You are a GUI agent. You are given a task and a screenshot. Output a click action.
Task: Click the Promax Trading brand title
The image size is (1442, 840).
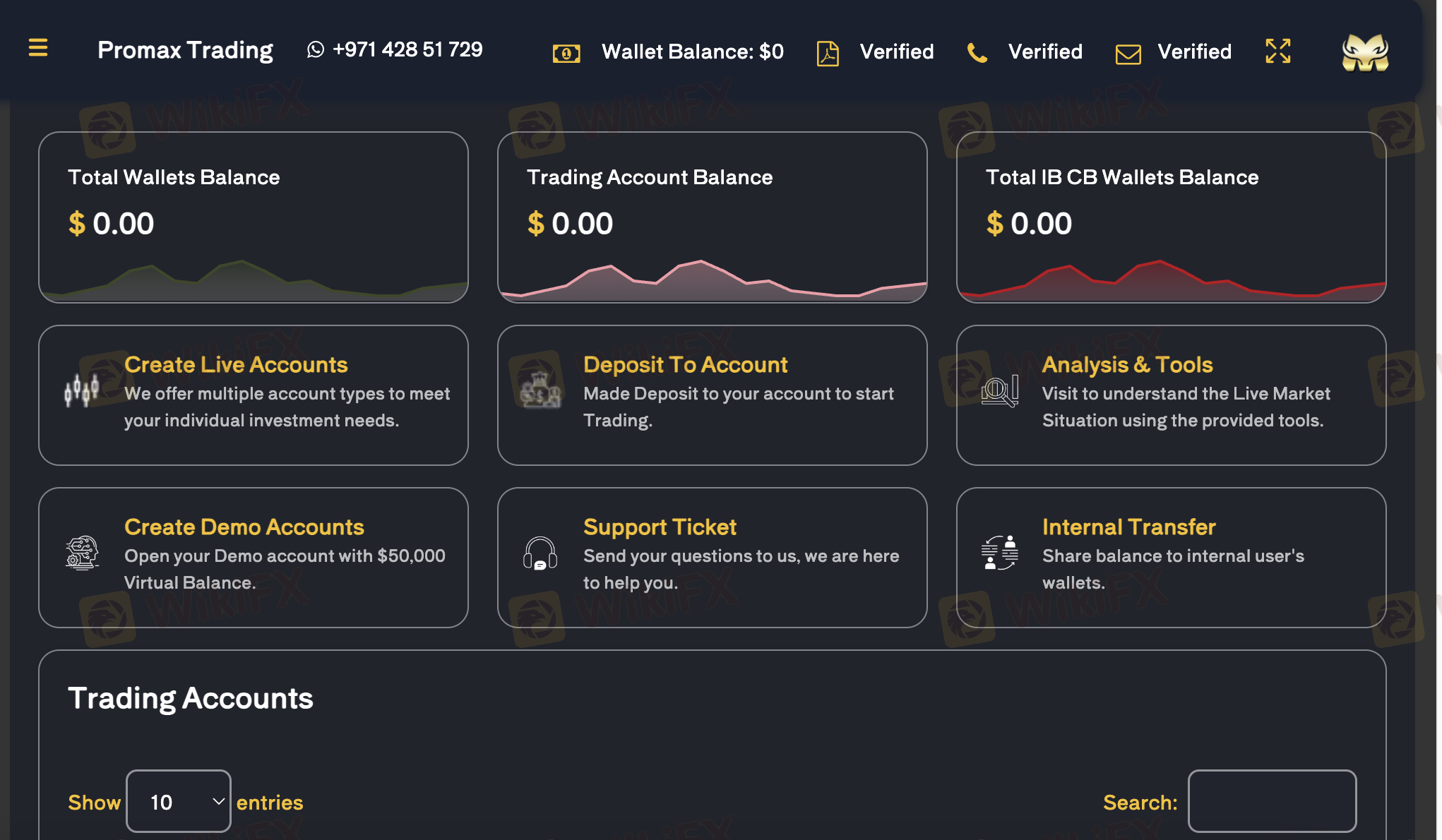tap(185, 50)
